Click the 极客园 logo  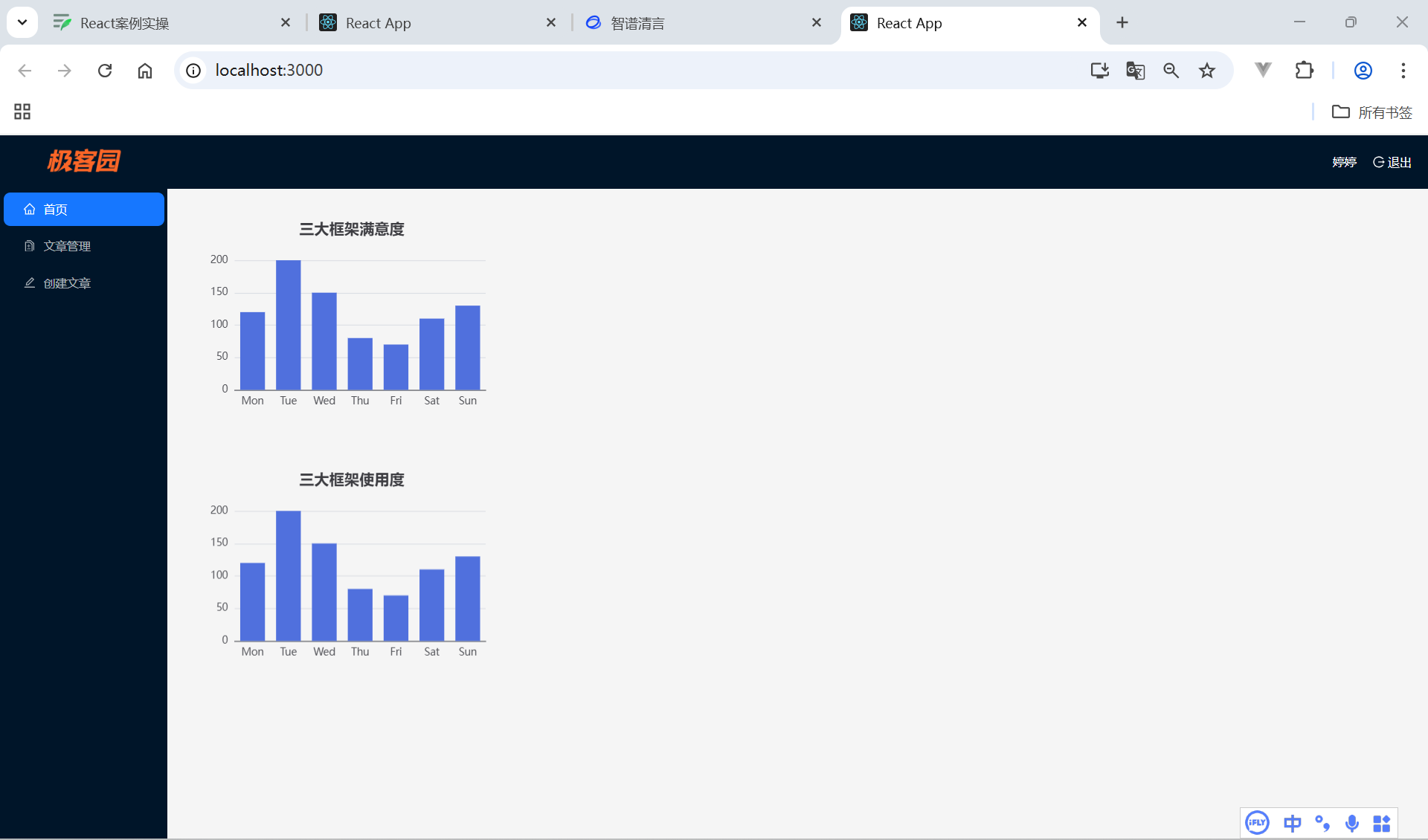tap(84, 161)
